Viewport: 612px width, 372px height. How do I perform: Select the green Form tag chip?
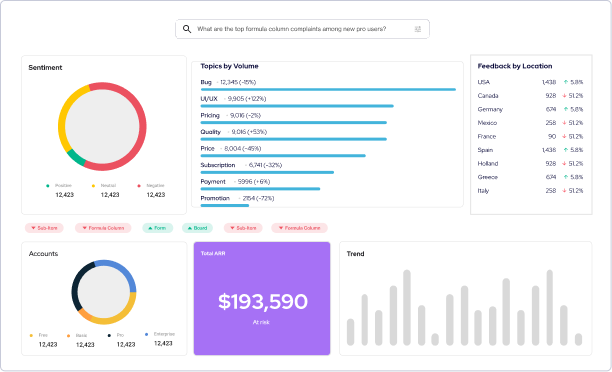157,228
